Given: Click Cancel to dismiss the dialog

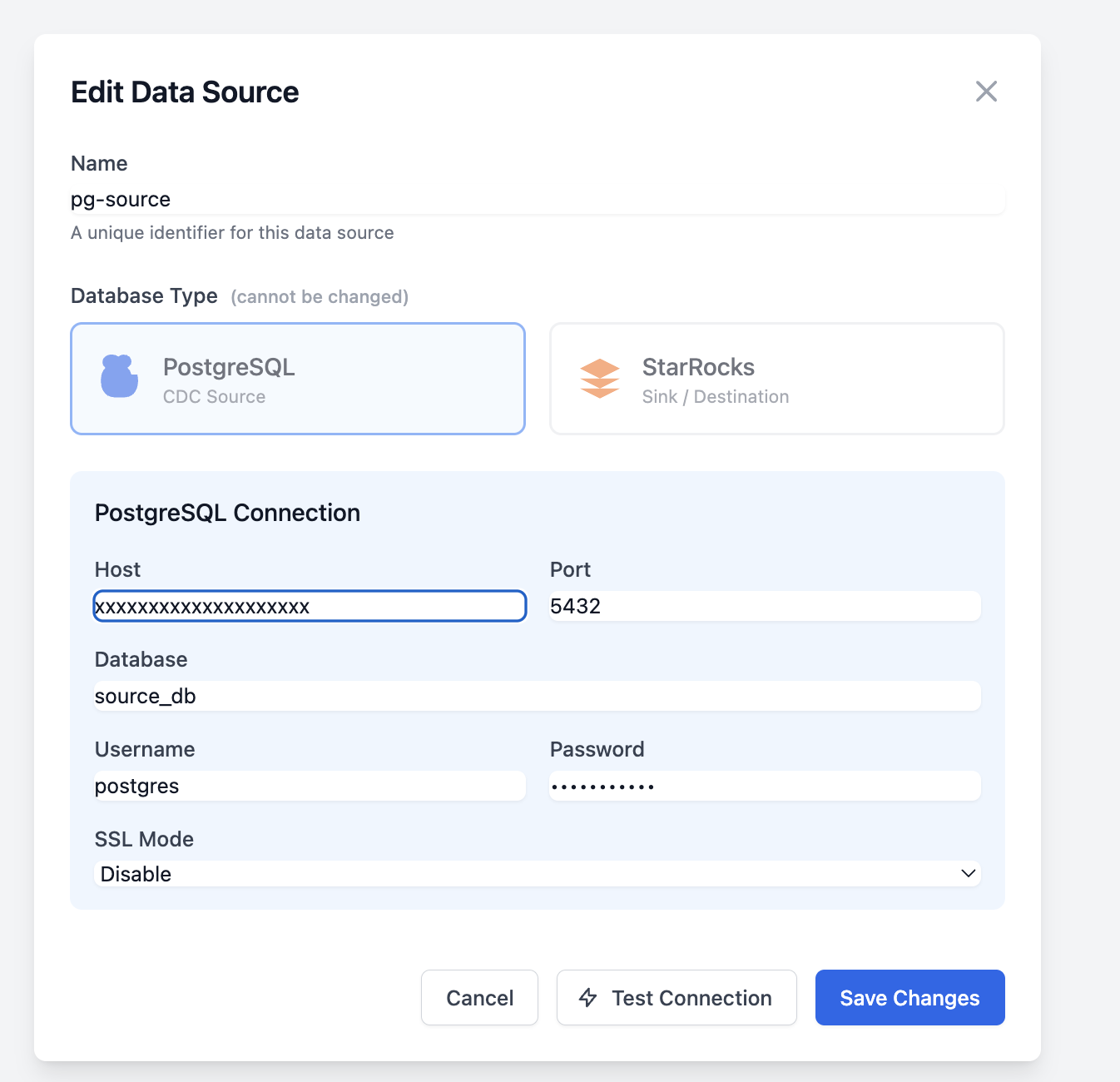Looking at the screenshot, I should 479,997.
